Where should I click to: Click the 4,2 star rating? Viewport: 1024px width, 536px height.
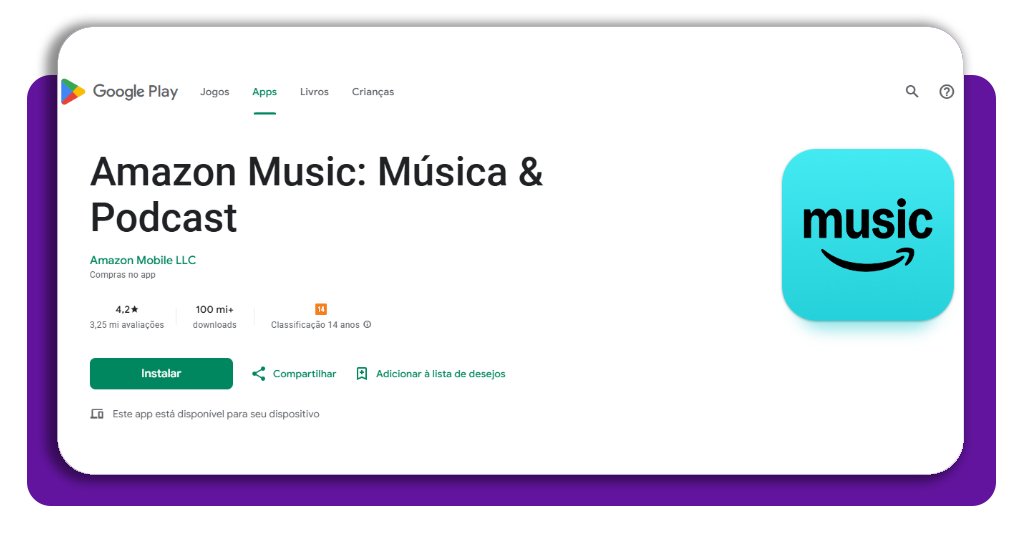[127, 309]
